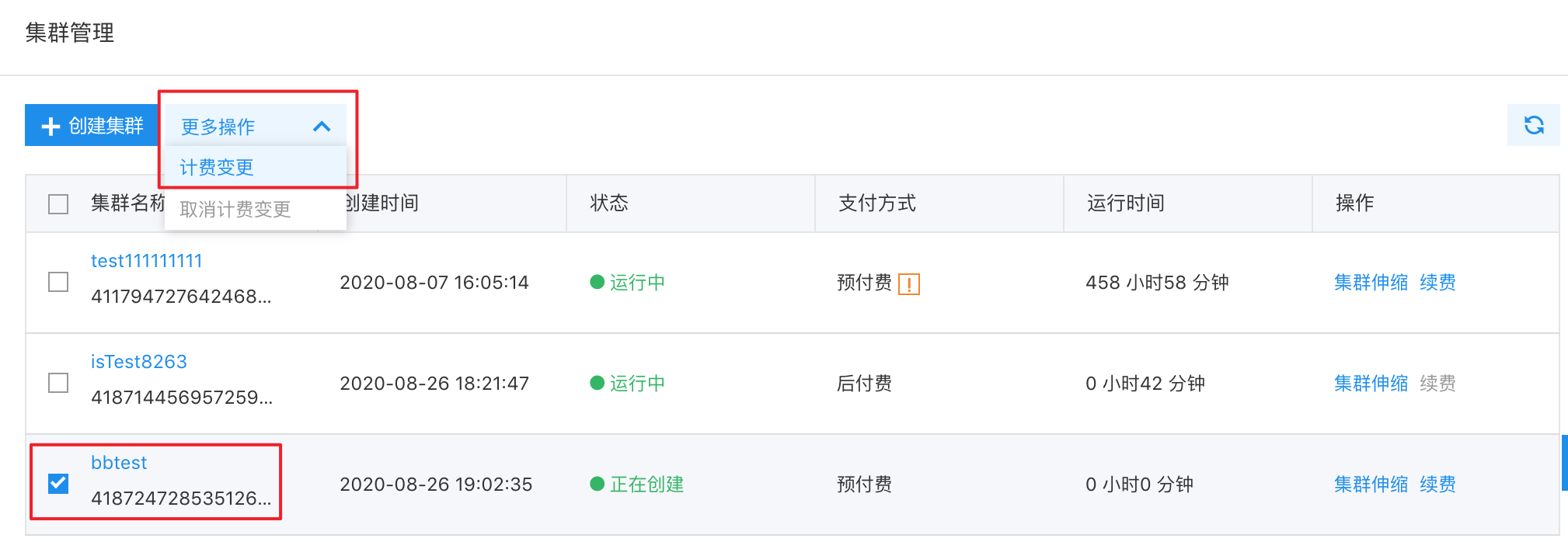Open the test111111111 cluster link
Image resolution: width=1568 pixels, height=542 pixels.
pos(146,261)
